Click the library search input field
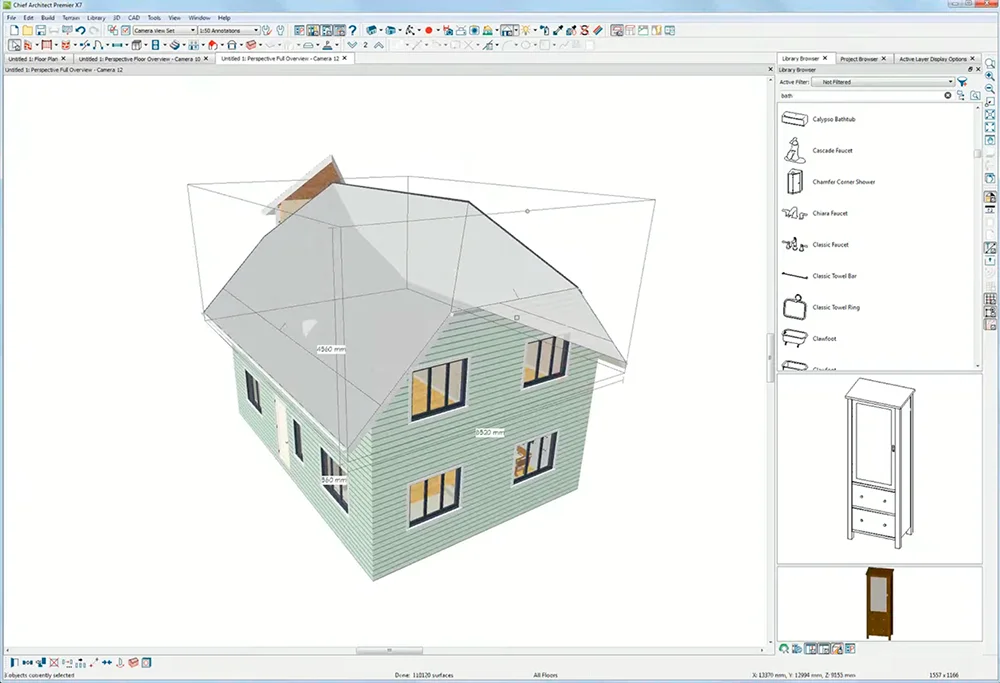The width and height of the screenshot is (1000, 683). pyautogui.click(x=860, y=96)
